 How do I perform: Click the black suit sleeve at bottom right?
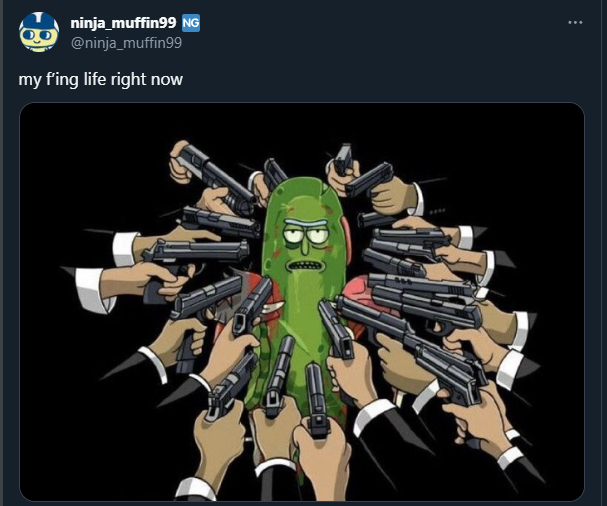[x=528, y=470]
